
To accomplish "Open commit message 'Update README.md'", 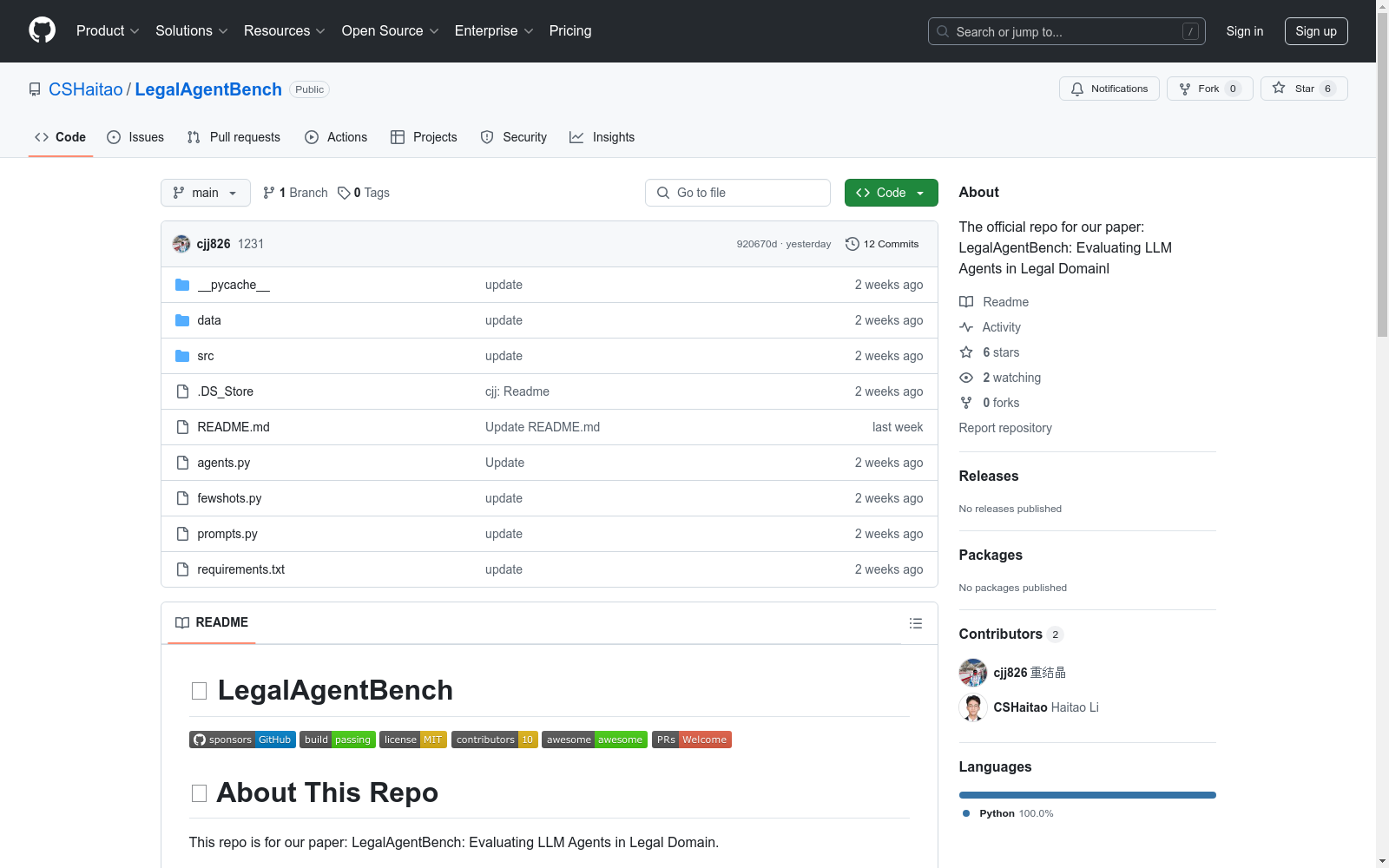I will [x=543, y=427].
